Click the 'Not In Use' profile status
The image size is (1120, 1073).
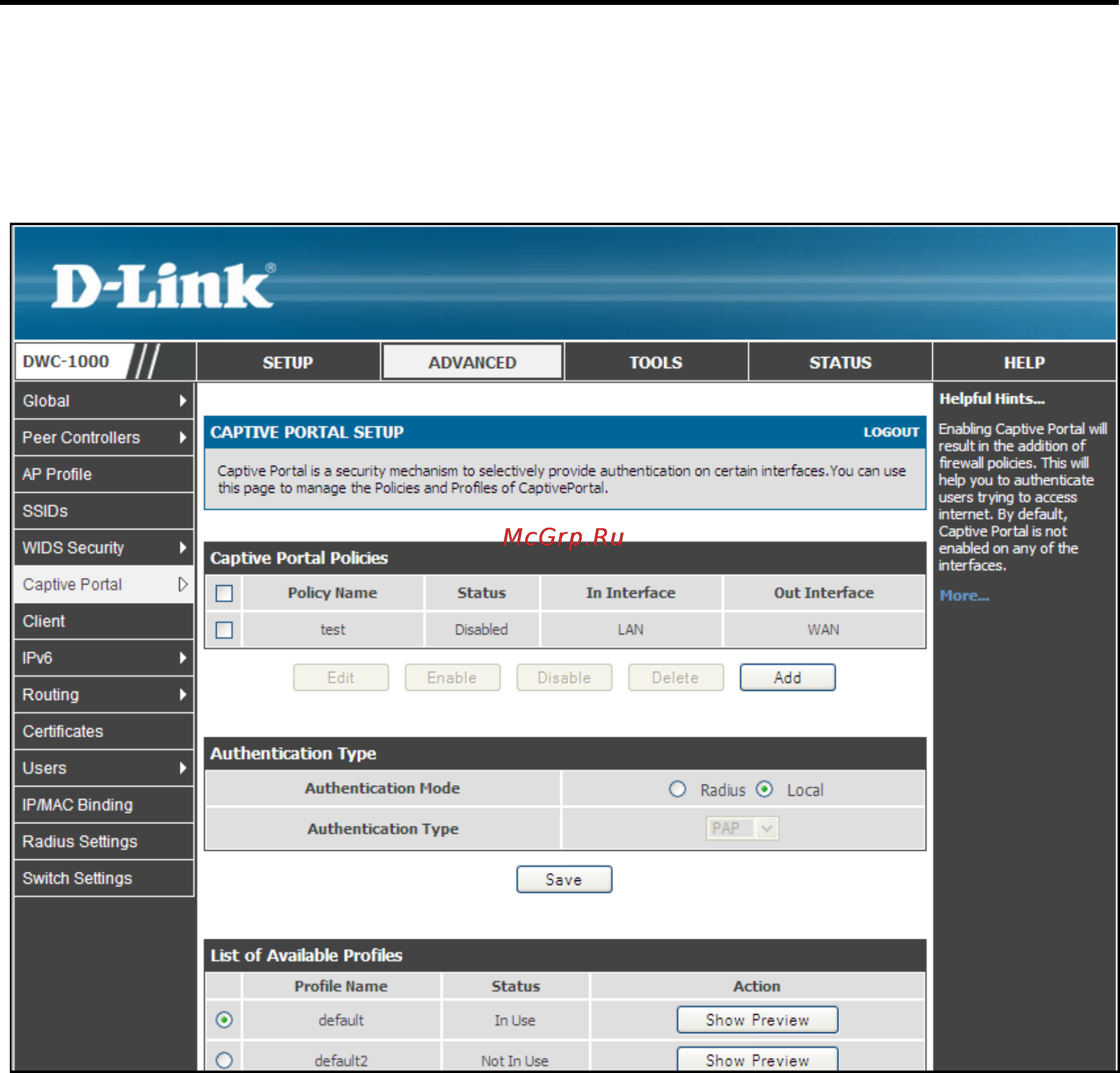pyautogui.click(x=515, y=1061)
